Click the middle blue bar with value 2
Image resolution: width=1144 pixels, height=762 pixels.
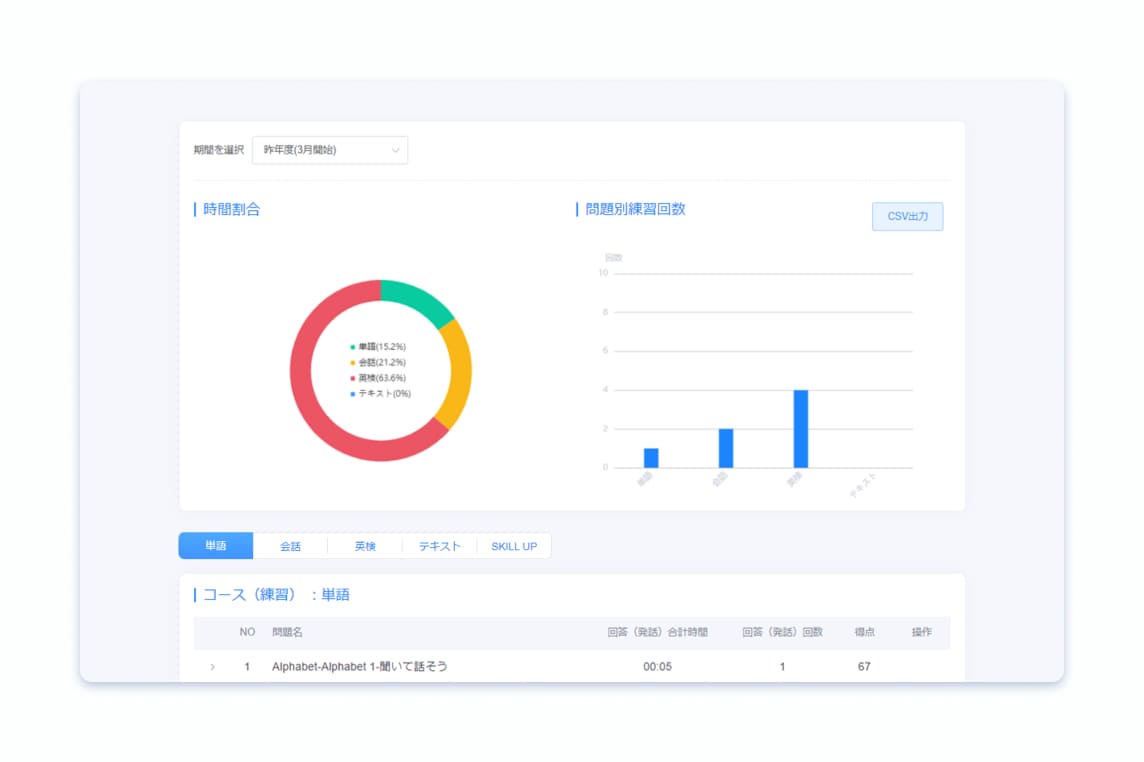726,449
